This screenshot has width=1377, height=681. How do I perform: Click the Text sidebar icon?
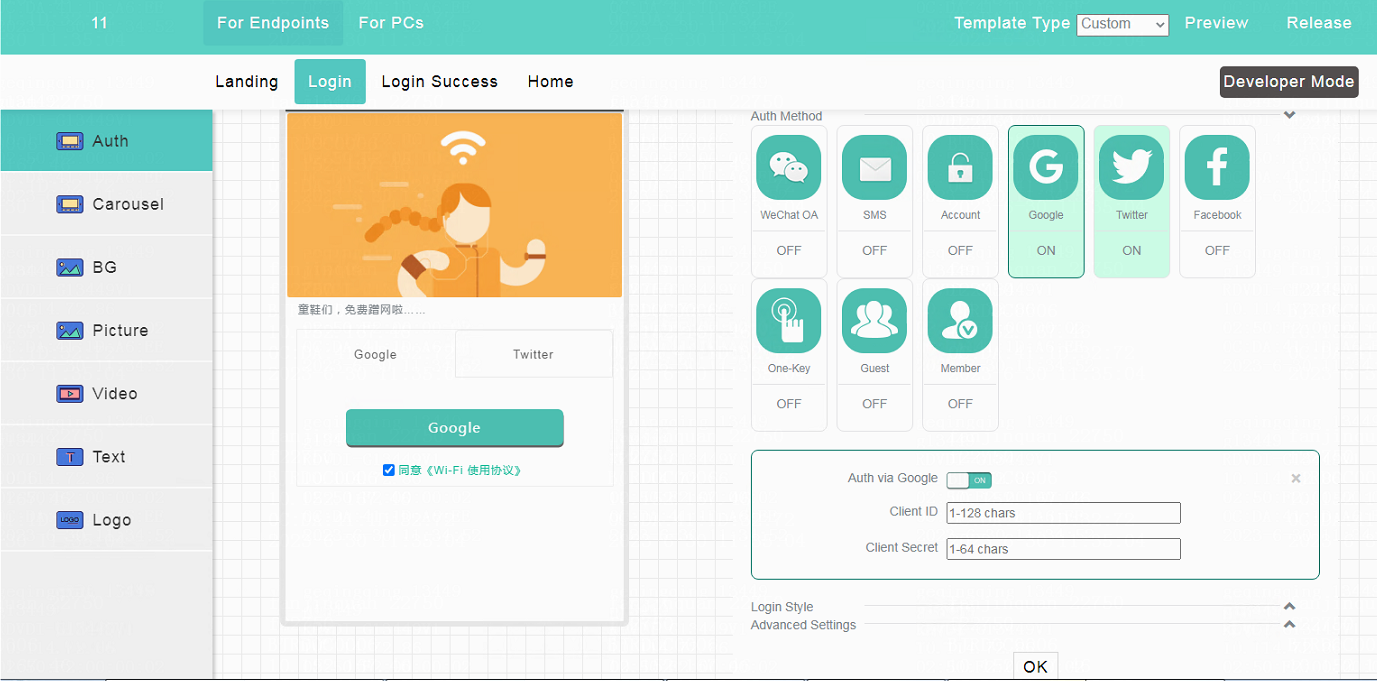(69, 457)
